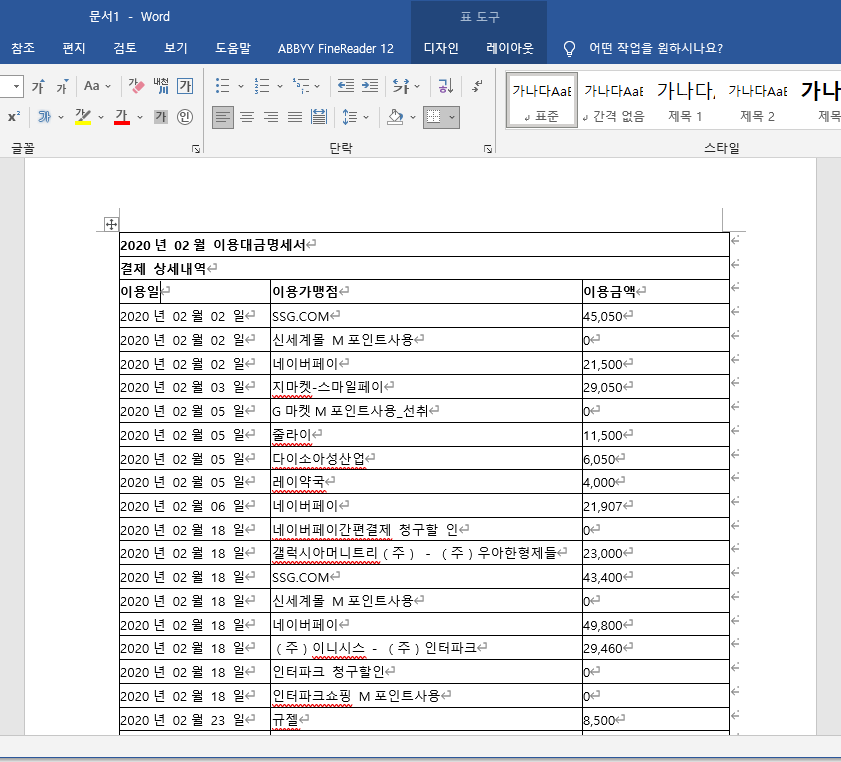The width and height of the screenshot is (841, 762).
Task: Align text left
Action: 223,117
